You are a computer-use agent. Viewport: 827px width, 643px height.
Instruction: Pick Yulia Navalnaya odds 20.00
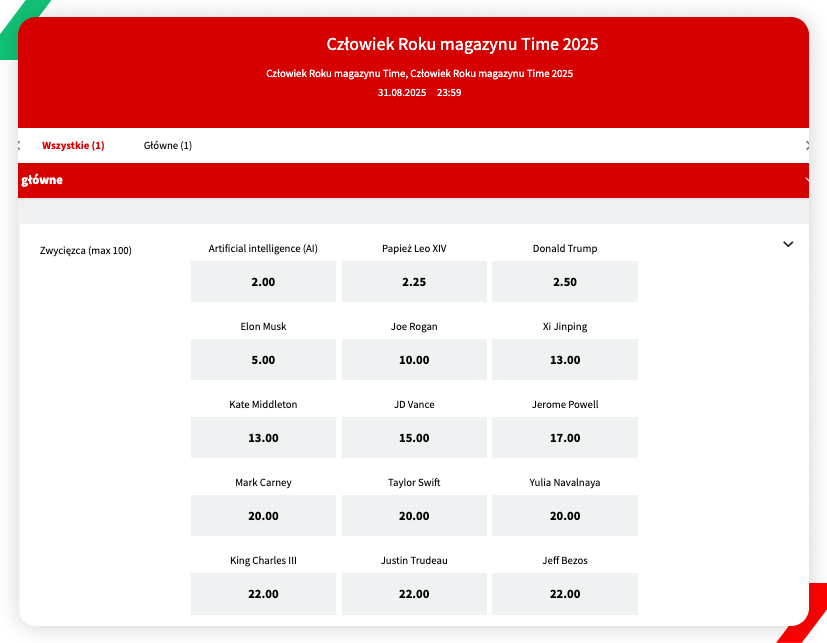tap(565, 516)
